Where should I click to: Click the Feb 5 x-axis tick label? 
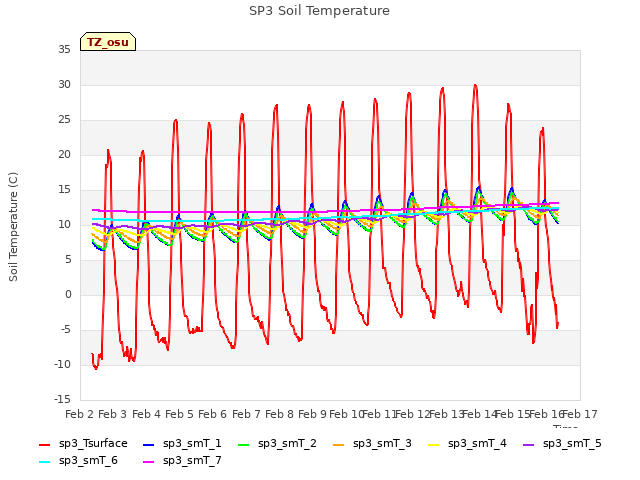point(179,414)
